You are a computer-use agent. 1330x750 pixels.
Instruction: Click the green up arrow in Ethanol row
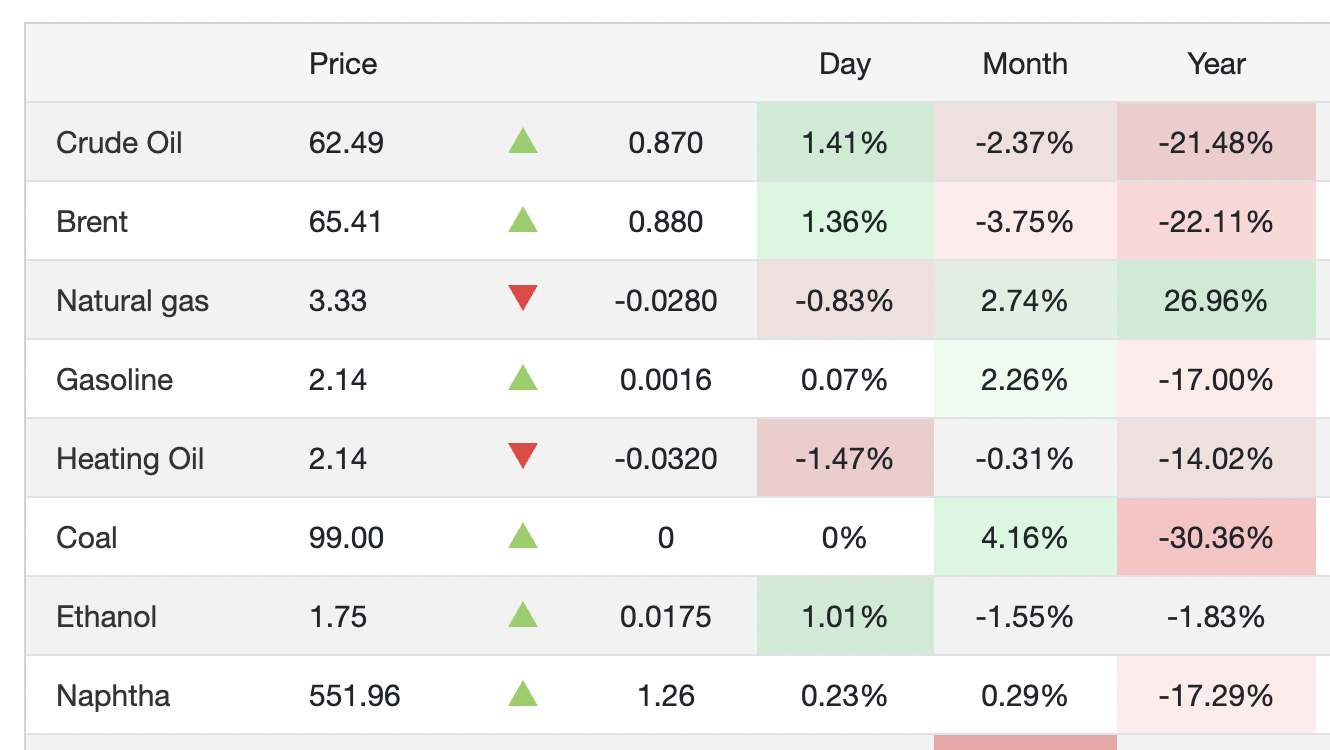click(x=523, y=615)
